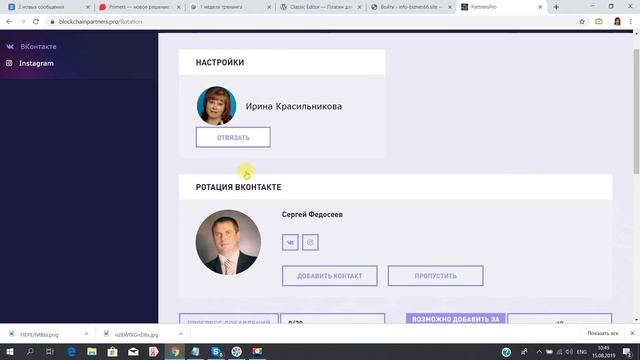Open Windows taskbar search

tap(30, 351)
